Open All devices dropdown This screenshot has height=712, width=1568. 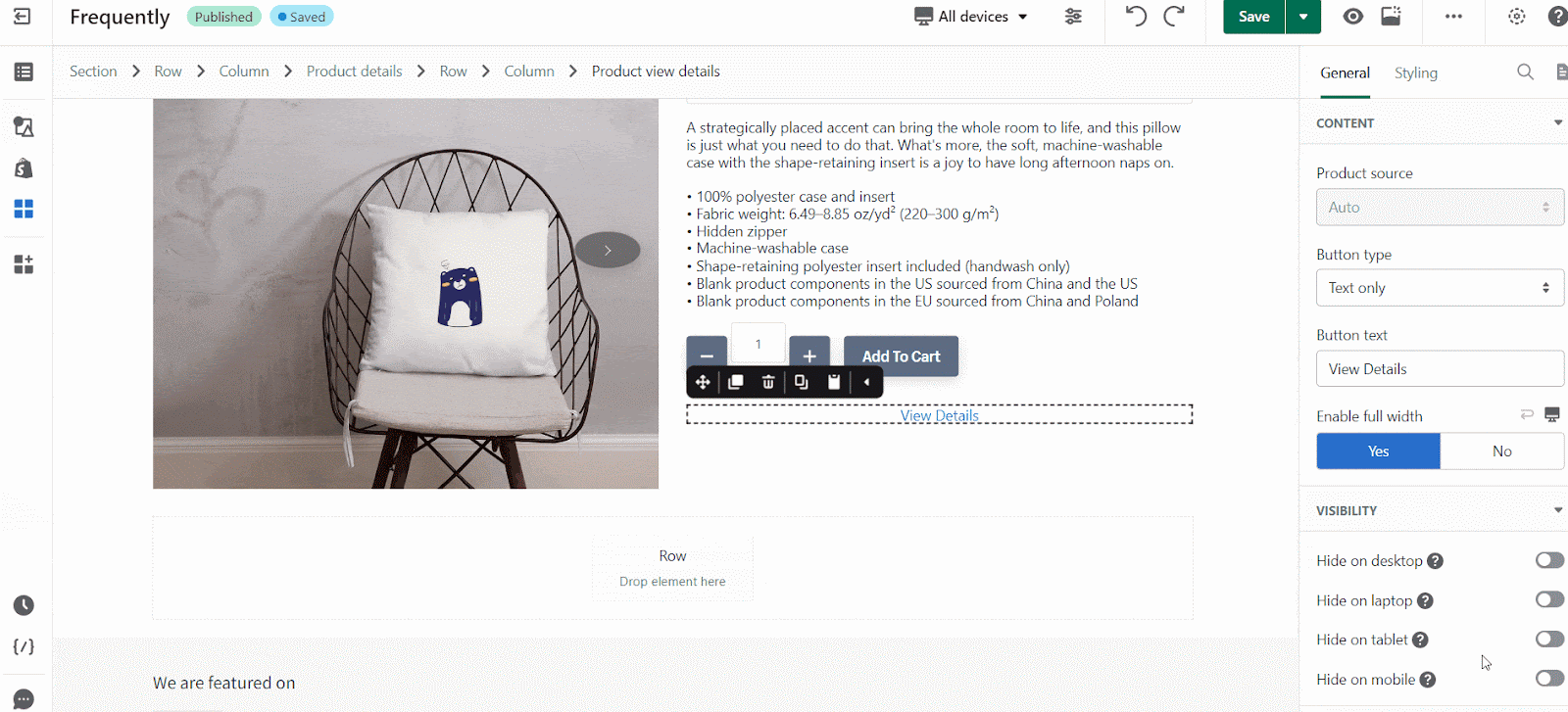(971, 17)
